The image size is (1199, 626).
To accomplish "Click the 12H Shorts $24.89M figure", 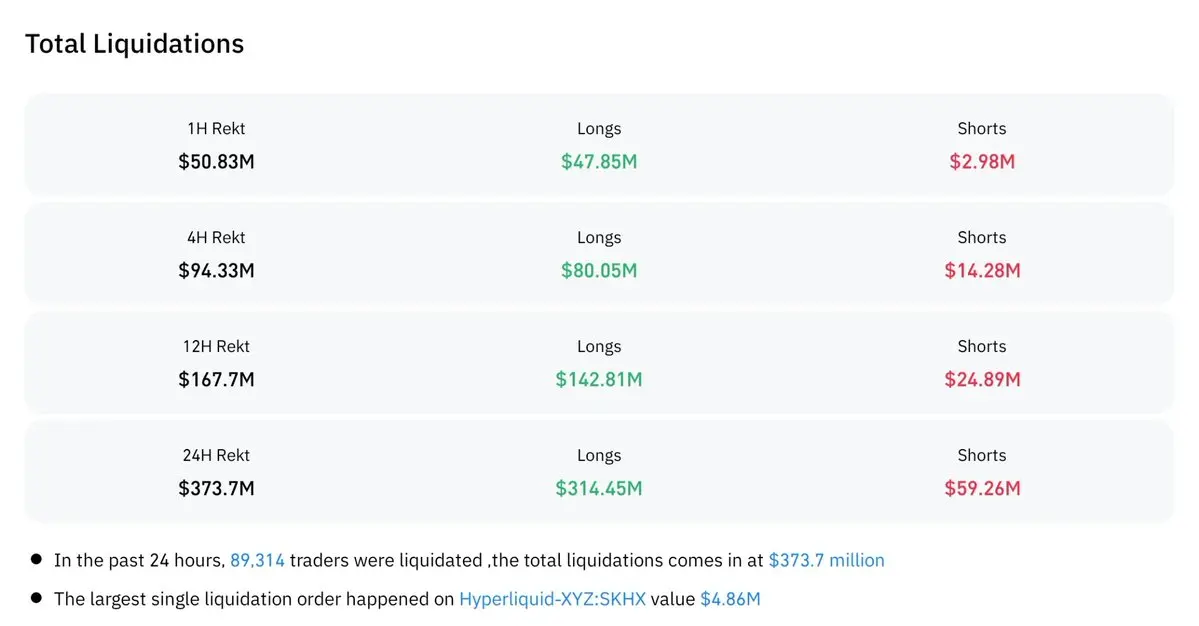I will click(x=982, y=380).
